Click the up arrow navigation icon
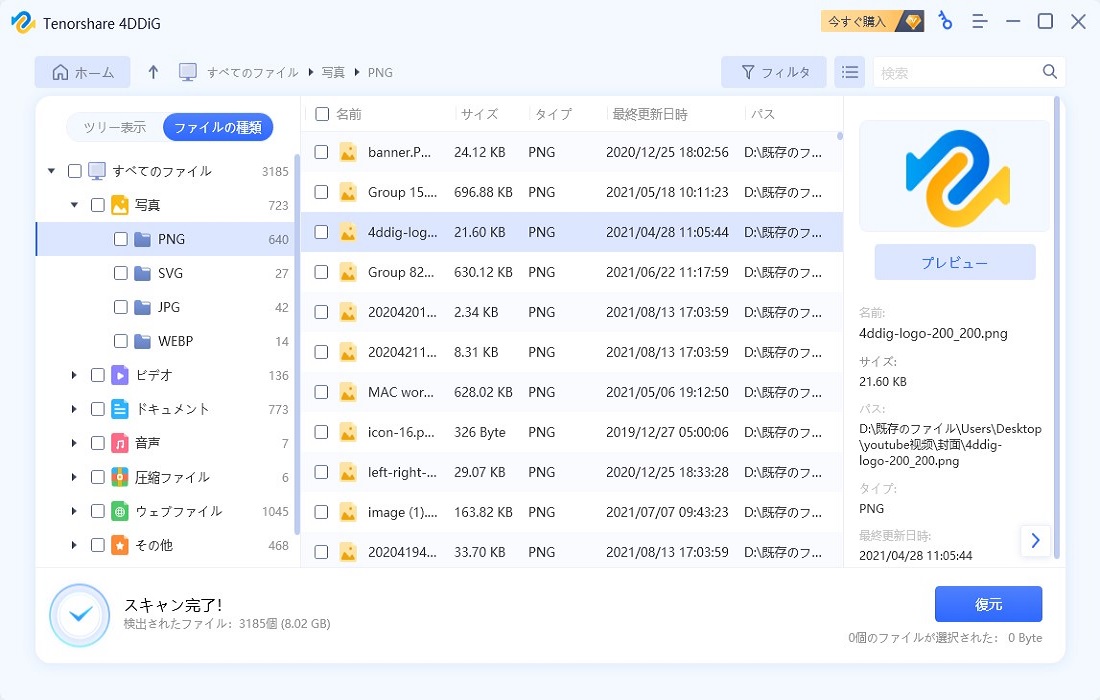Screen dimensions: 1100x700 coord(153,72)
